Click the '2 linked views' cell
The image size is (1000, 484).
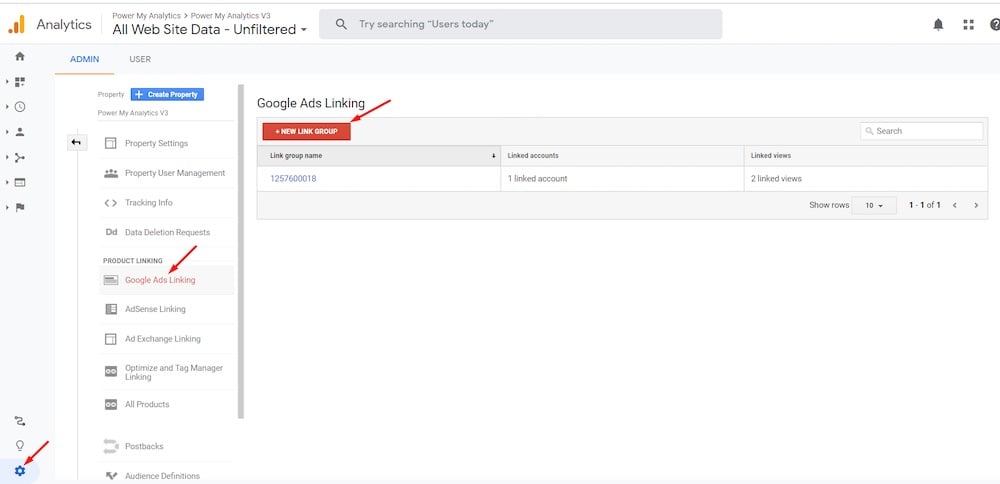click(x=865, y=179)
